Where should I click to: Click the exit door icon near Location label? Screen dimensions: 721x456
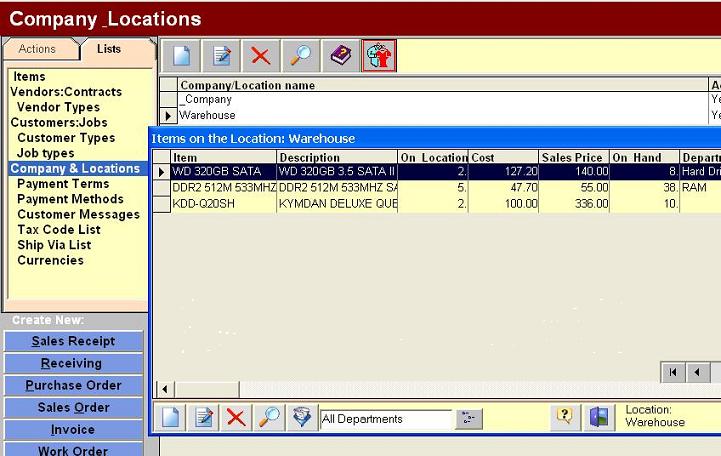pyautogui.click(x=598, y=417)
